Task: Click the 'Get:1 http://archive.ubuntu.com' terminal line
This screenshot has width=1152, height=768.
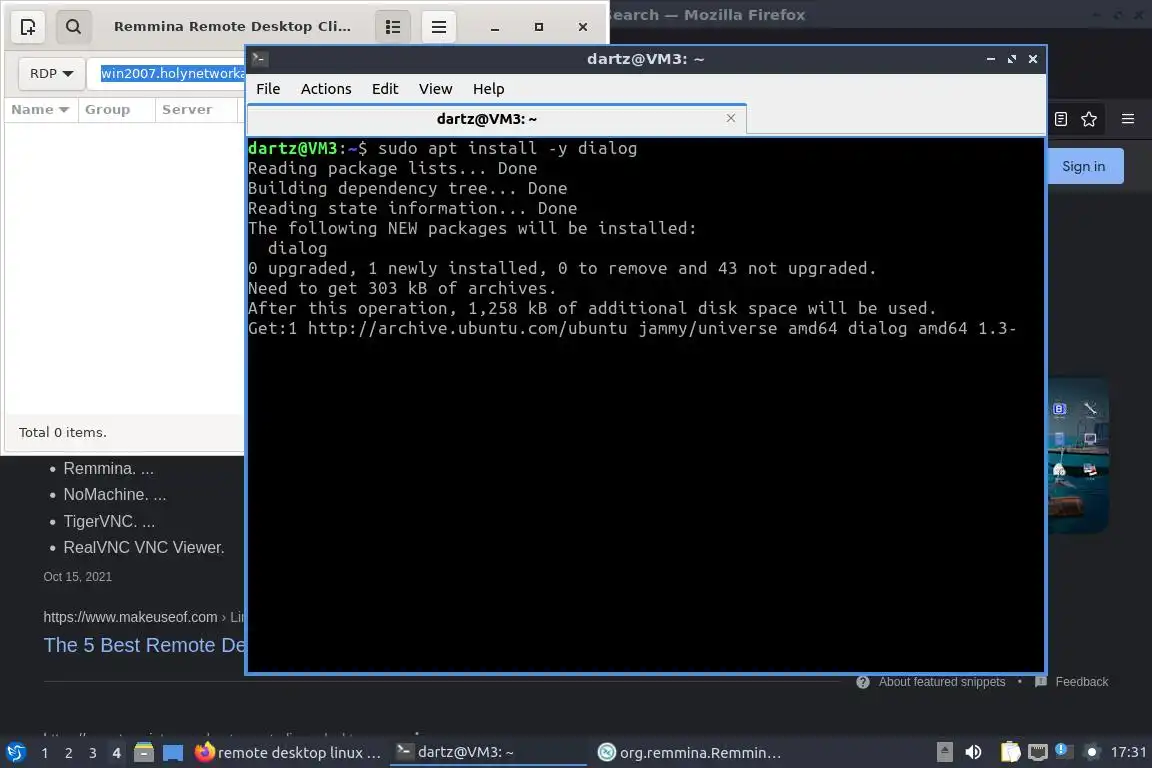Action: coord(632,329)
